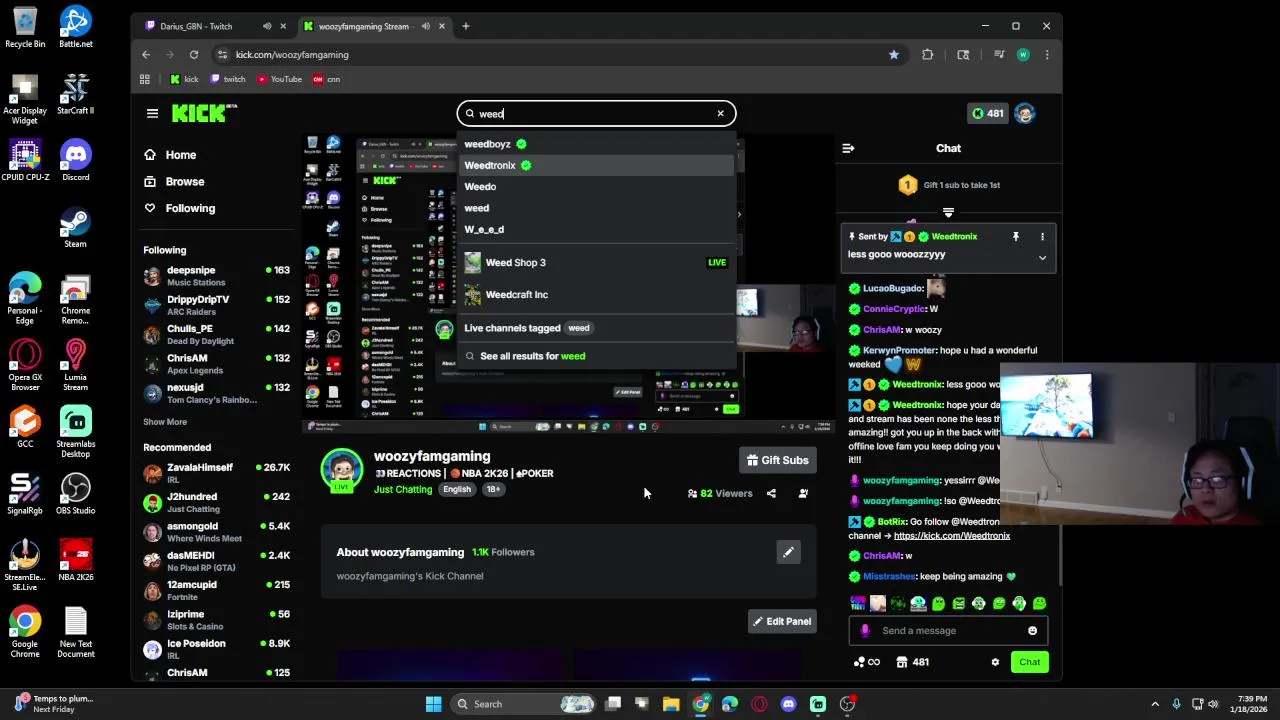Select the 'weedboyz' search suggestion
1280x720 pixels.
(x=596, y=144)
